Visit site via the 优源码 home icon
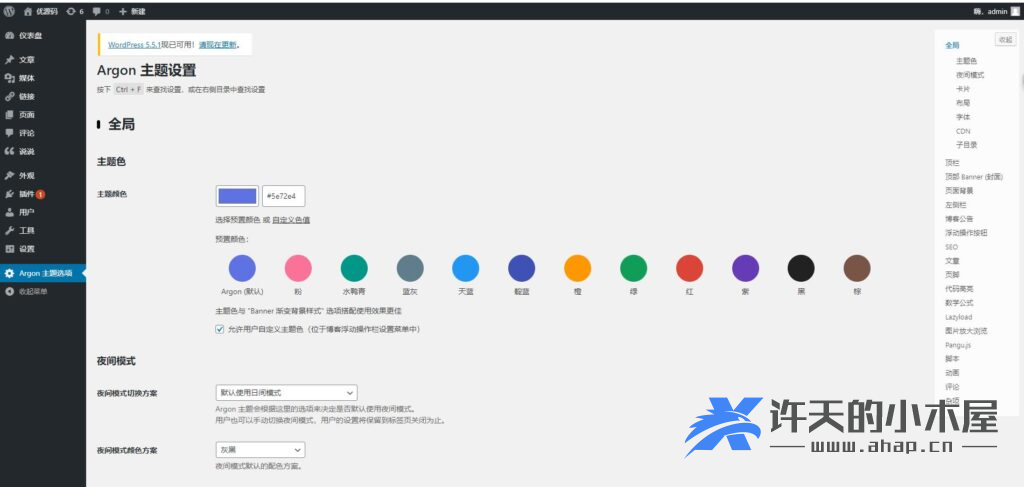 28,11
